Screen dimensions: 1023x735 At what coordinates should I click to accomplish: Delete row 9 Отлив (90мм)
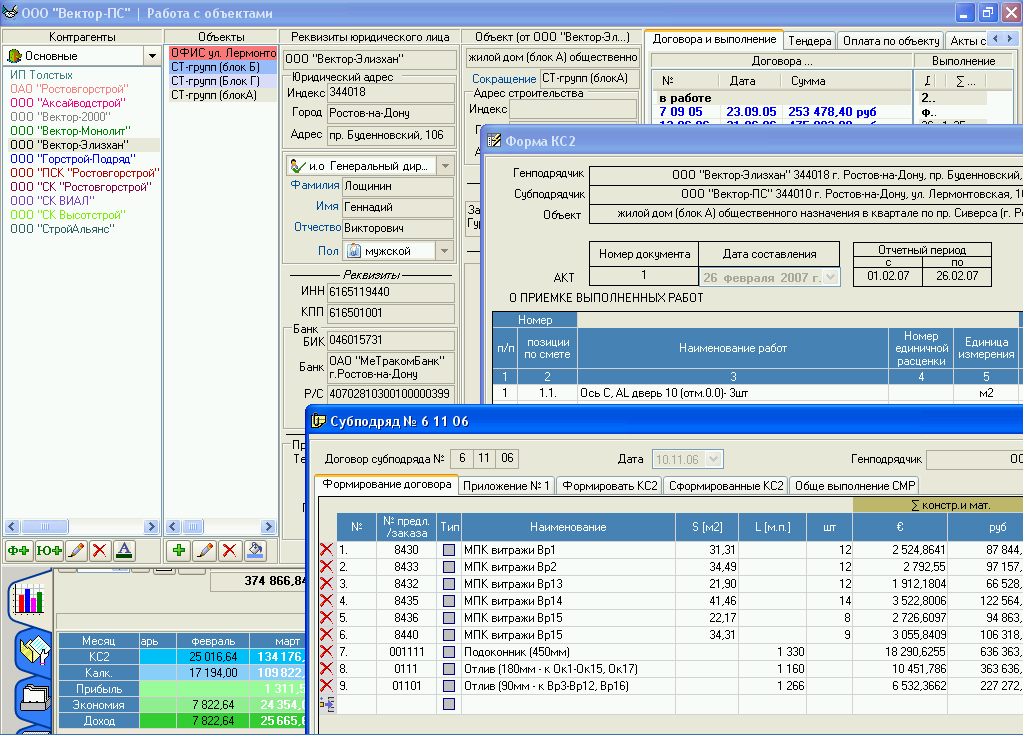tap(326, 685)
